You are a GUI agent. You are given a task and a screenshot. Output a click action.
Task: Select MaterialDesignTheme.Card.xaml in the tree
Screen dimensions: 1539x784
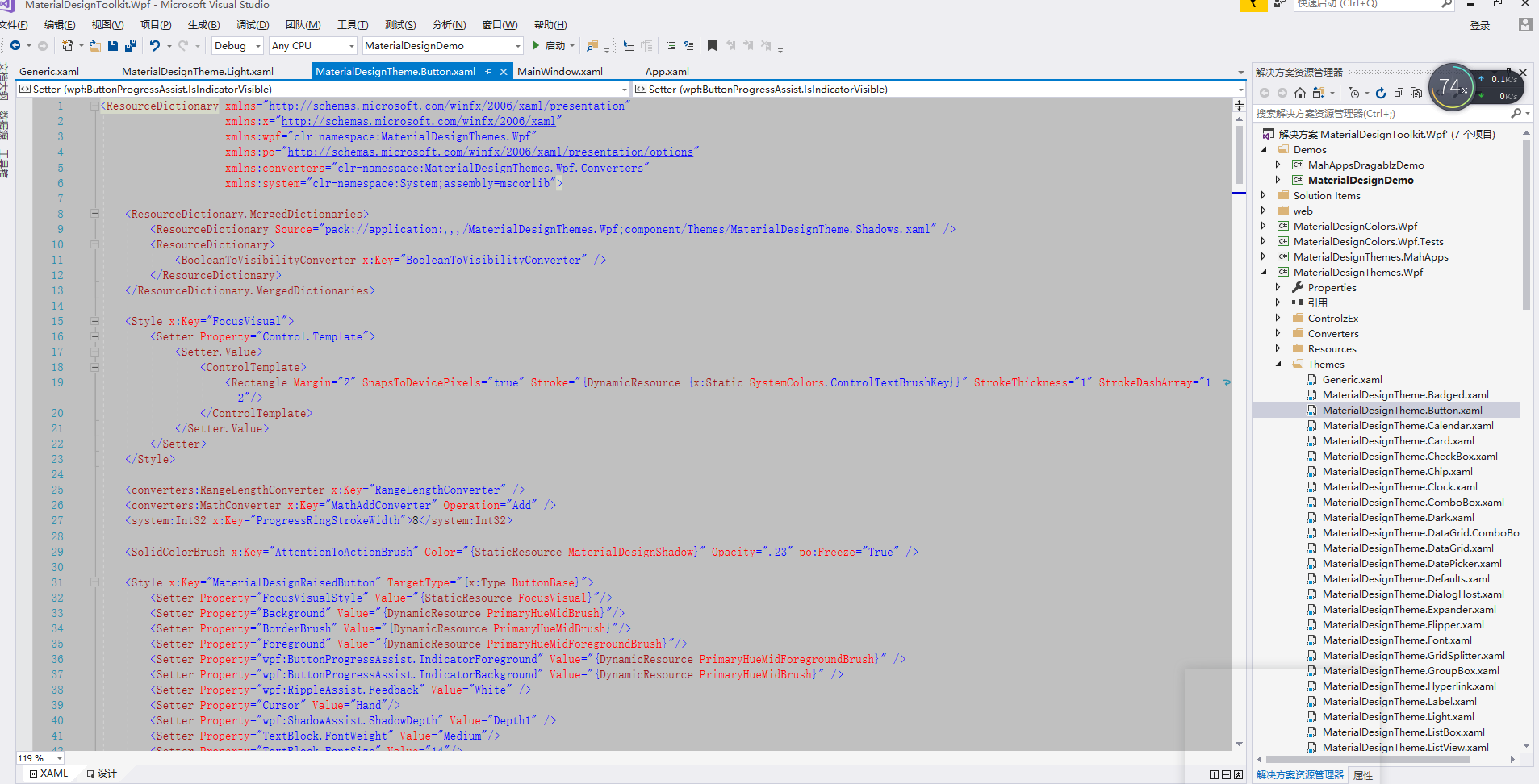coord(1398,441)
